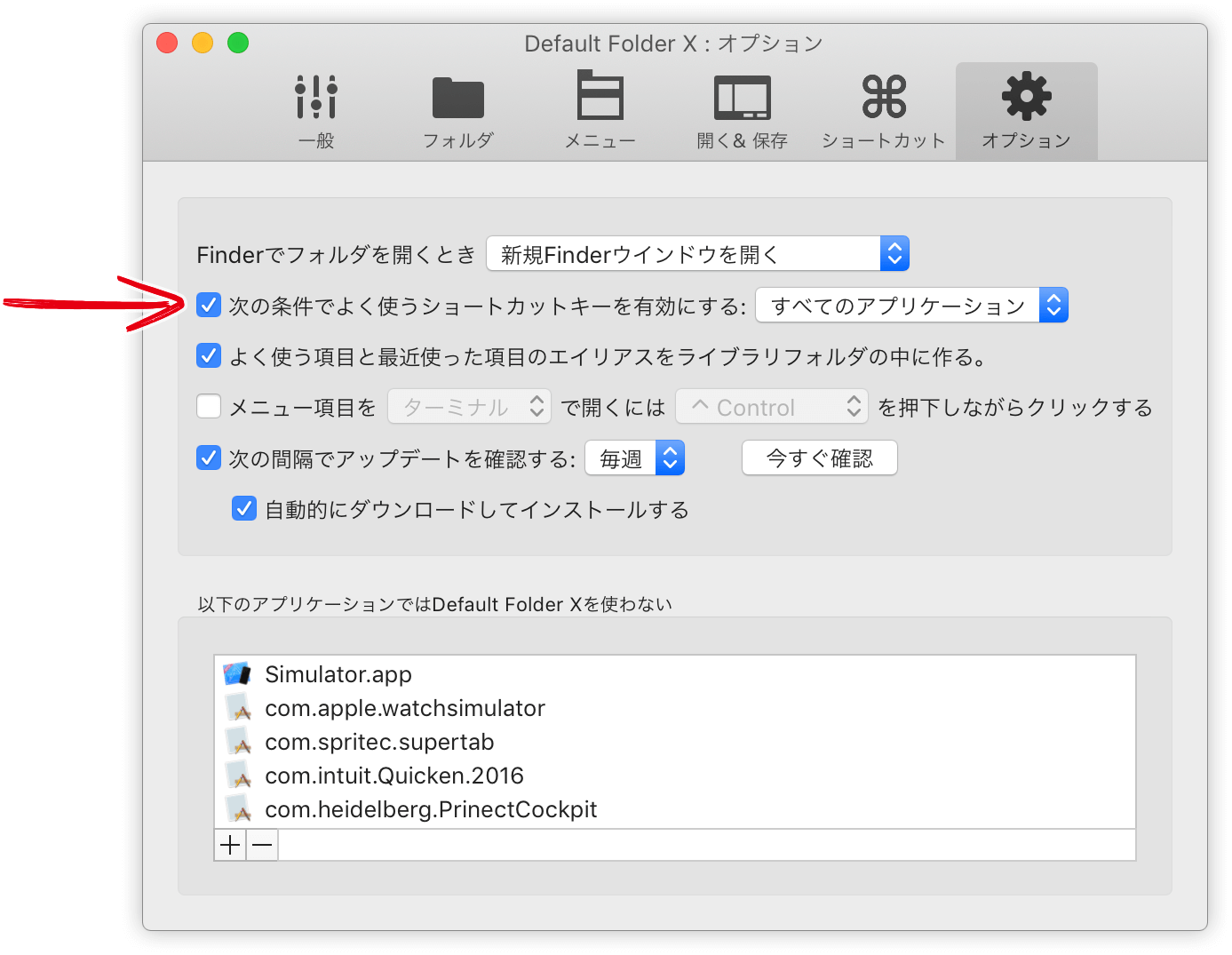Select com.spritec.supertab in the list
Screen dimensions: 1232x955
pos(675,741)
